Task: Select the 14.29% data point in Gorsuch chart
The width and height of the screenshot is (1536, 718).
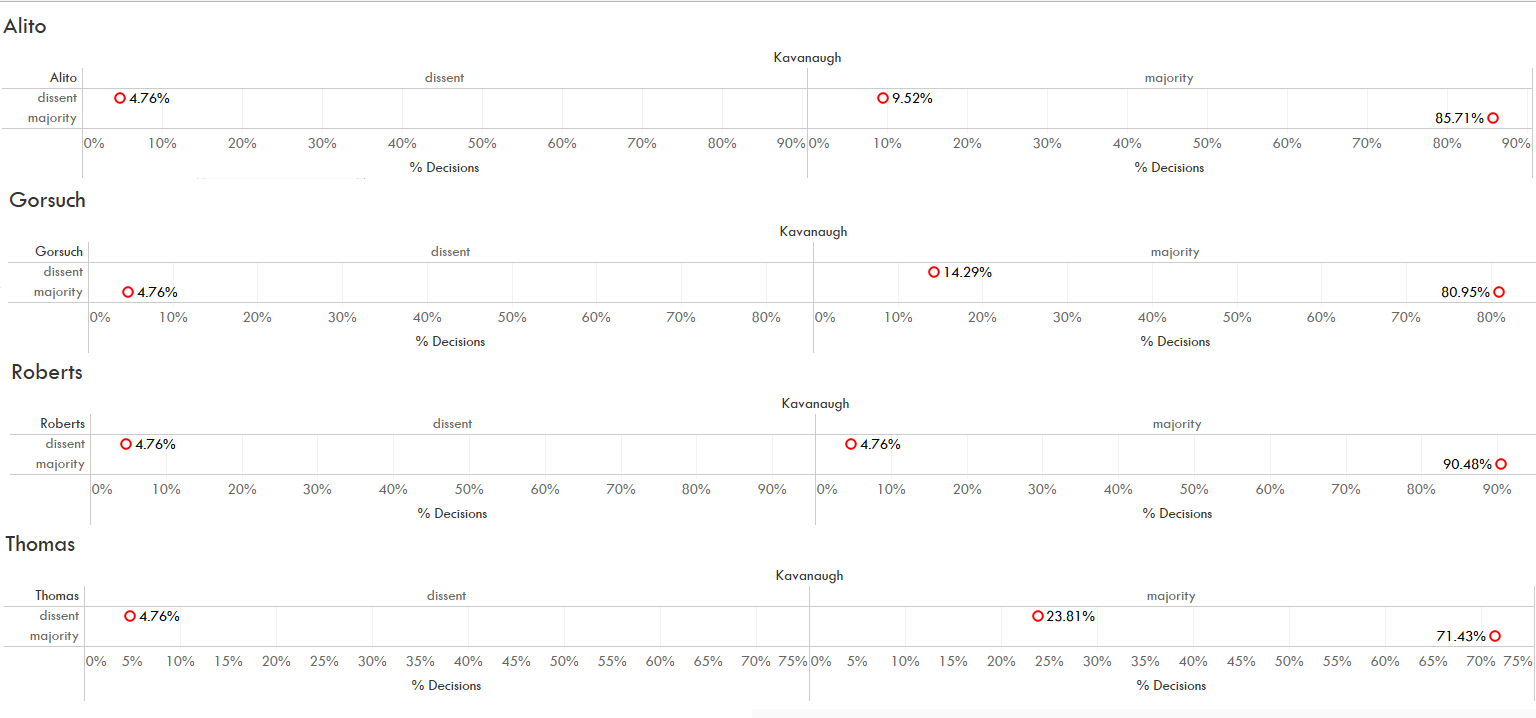Action: pyautogui.click(x=934, y=272)
